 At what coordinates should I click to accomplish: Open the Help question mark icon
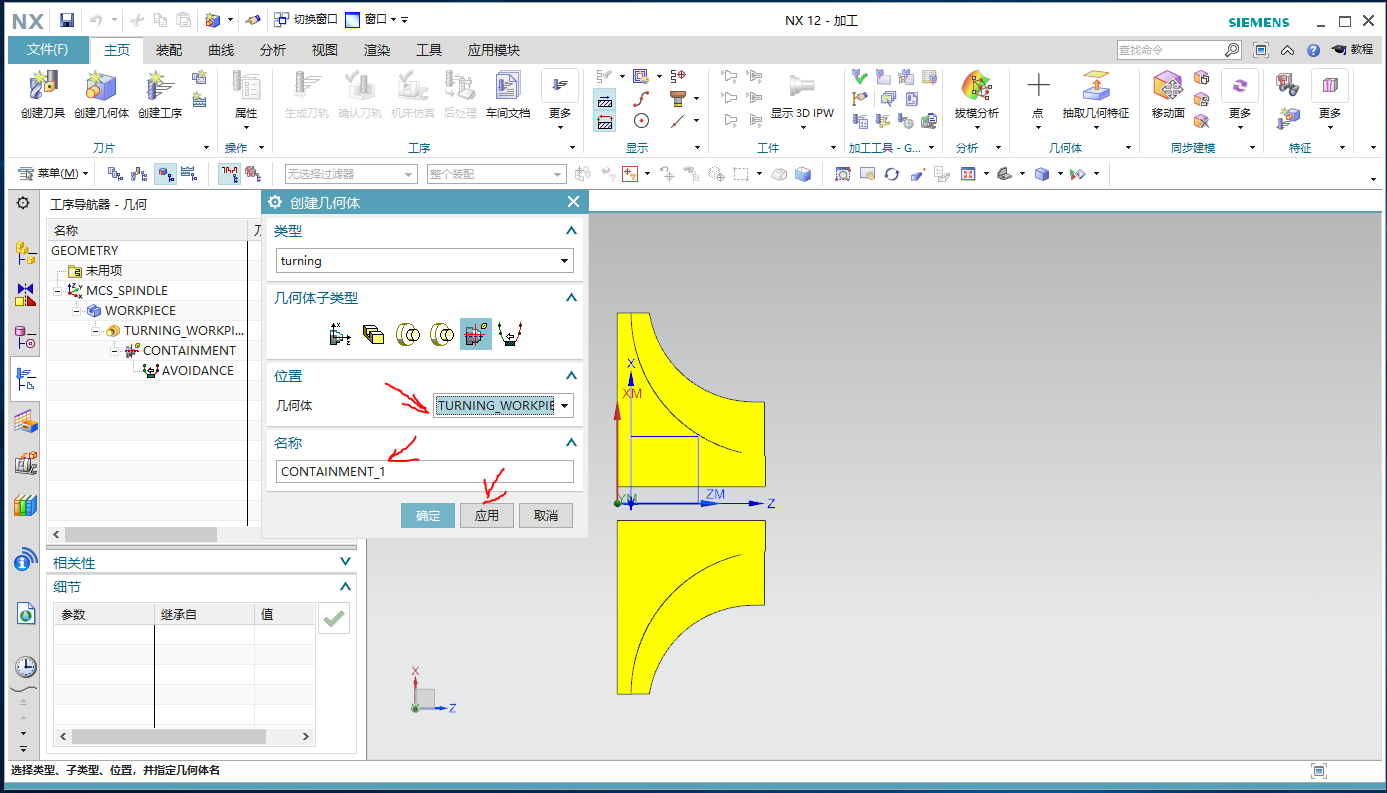(1311, 50)
